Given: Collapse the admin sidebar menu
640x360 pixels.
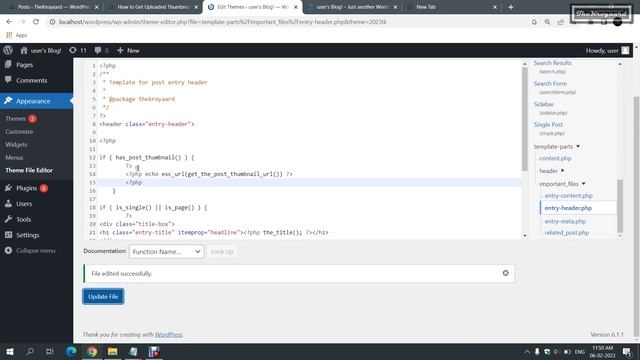Looking at the screenshot, I should pyautogui.click(x=36, y=251).
